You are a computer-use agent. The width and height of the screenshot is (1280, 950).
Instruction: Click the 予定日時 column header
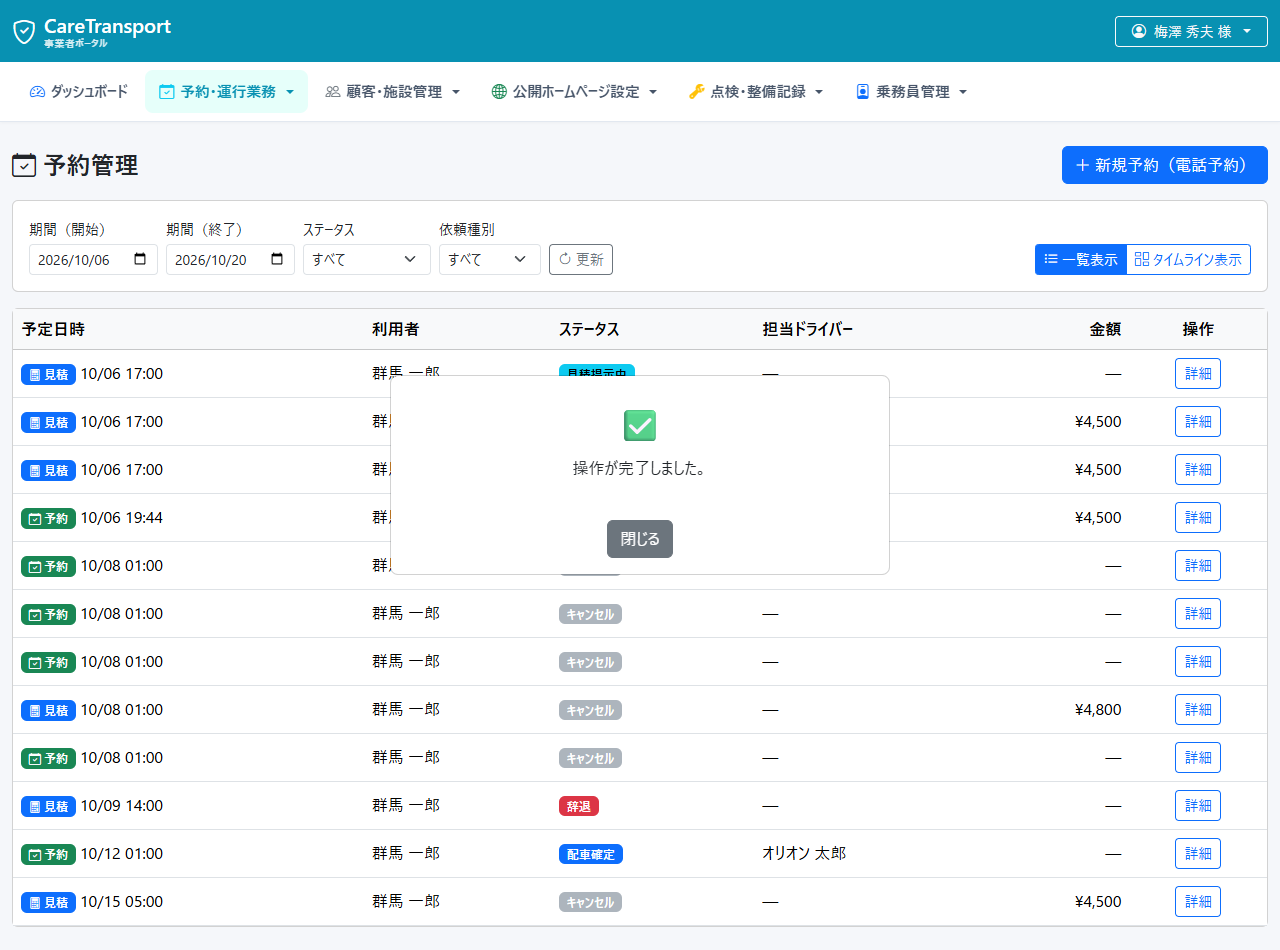point(54,329)
